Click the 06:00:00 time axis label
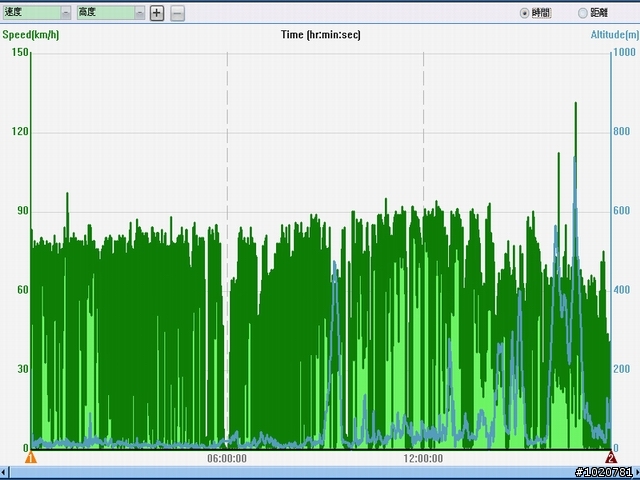Viewport: 640px width, 480px height. 227,458
